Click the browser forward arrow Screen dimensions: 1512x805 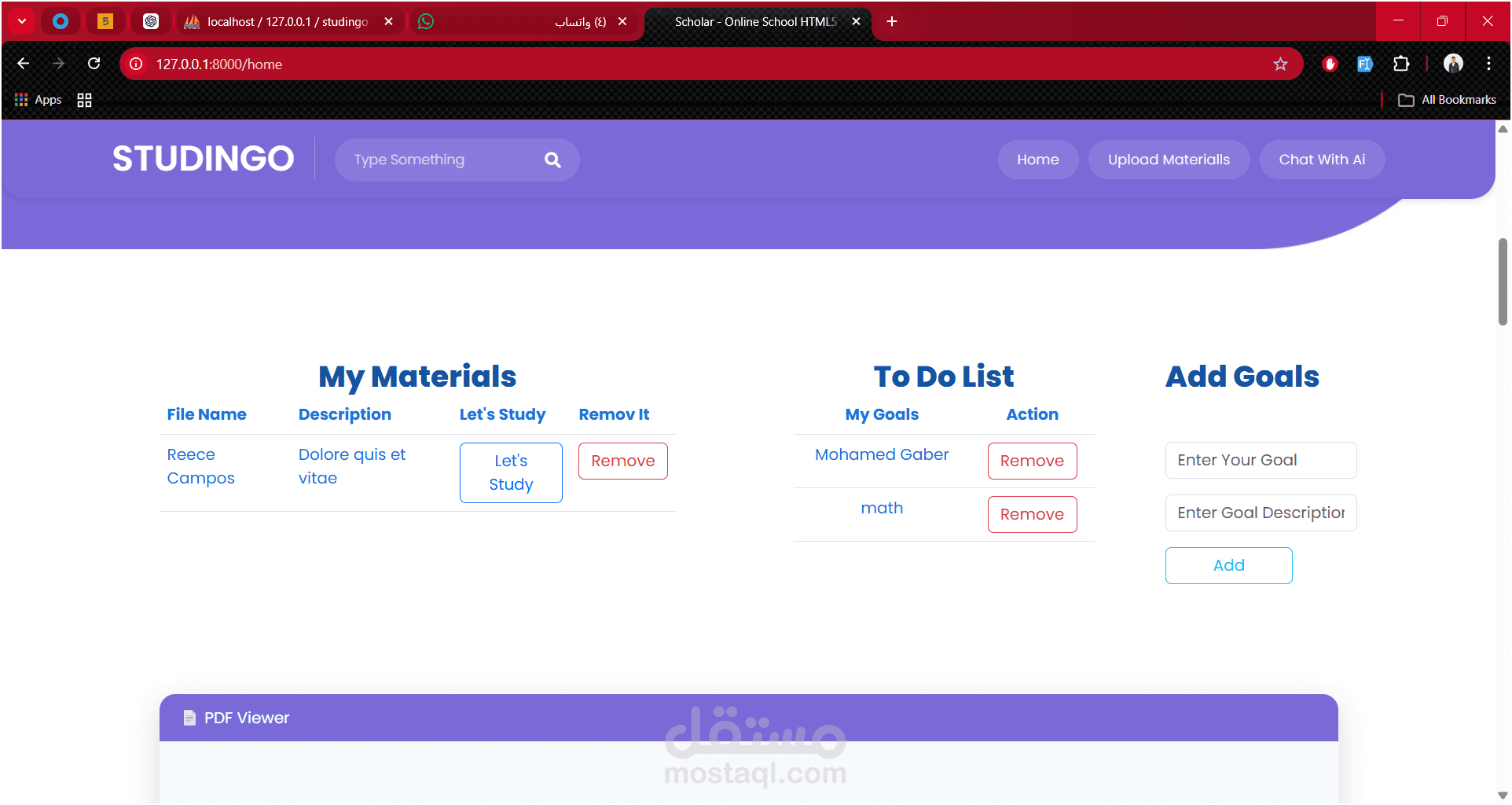click(x=59, y=64)
